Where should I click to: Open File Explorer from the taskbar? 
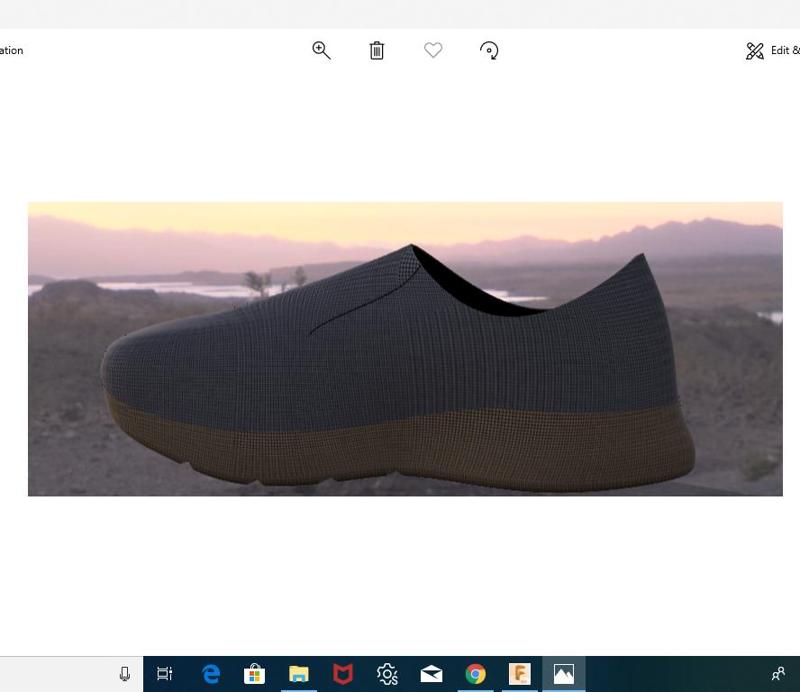click(300, 673)
